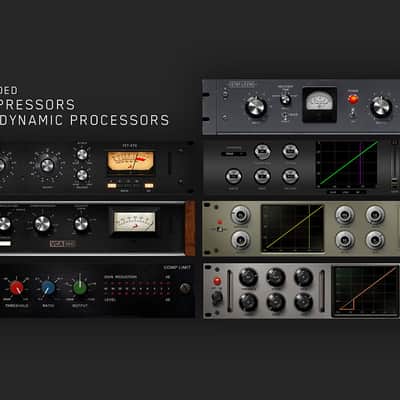Click the beige compressor's first knob right of graph, top row

(x=345, y=215)
